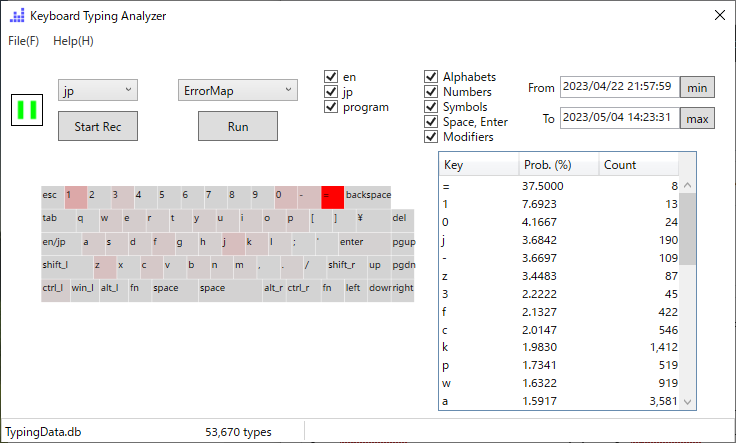This screenshot has height=443, width=736.
Task: Sort by the Prob. (%) column header
Action: coord(559,165)
